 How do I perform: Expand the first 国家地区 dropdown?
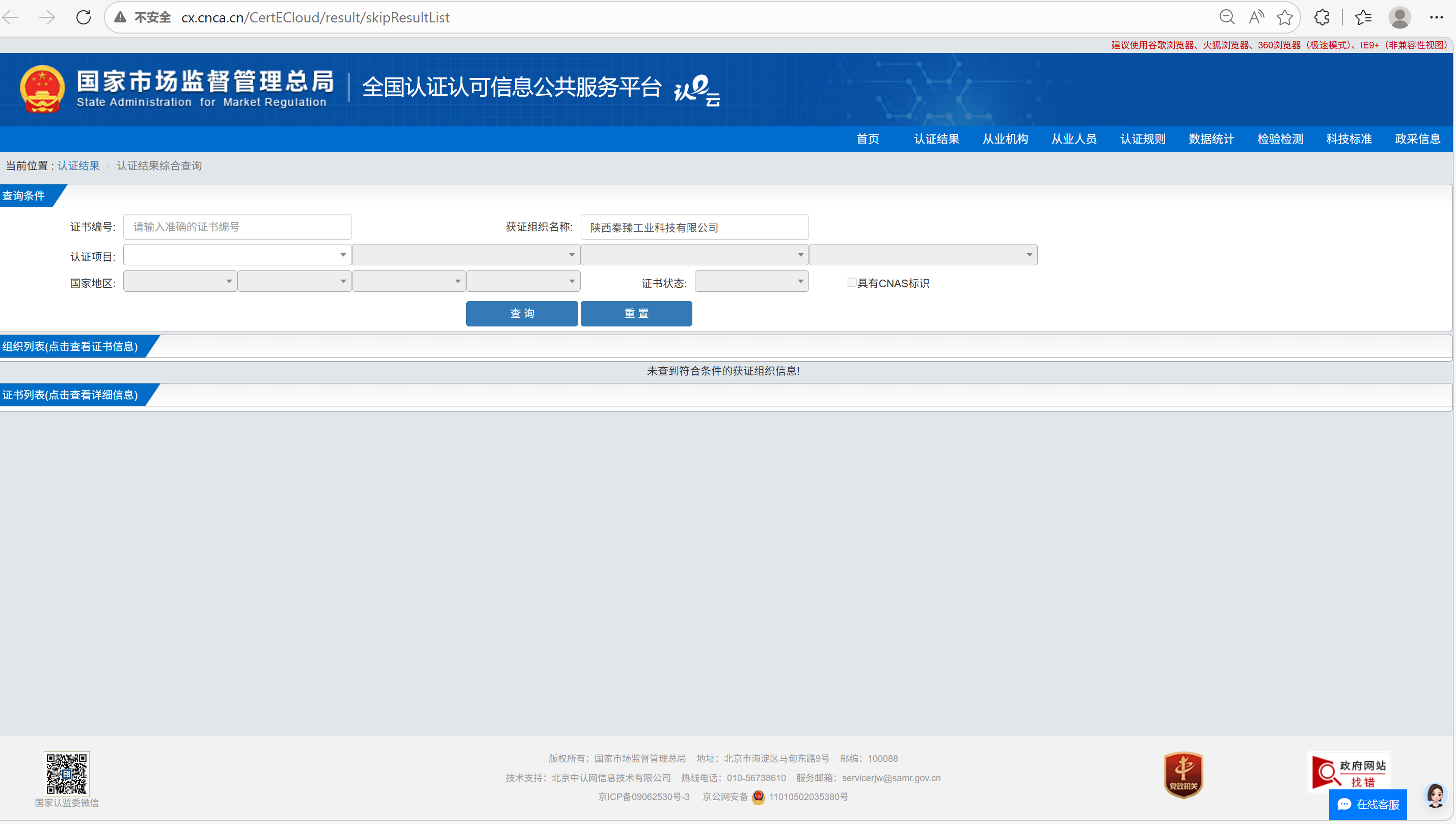[179, 281]
